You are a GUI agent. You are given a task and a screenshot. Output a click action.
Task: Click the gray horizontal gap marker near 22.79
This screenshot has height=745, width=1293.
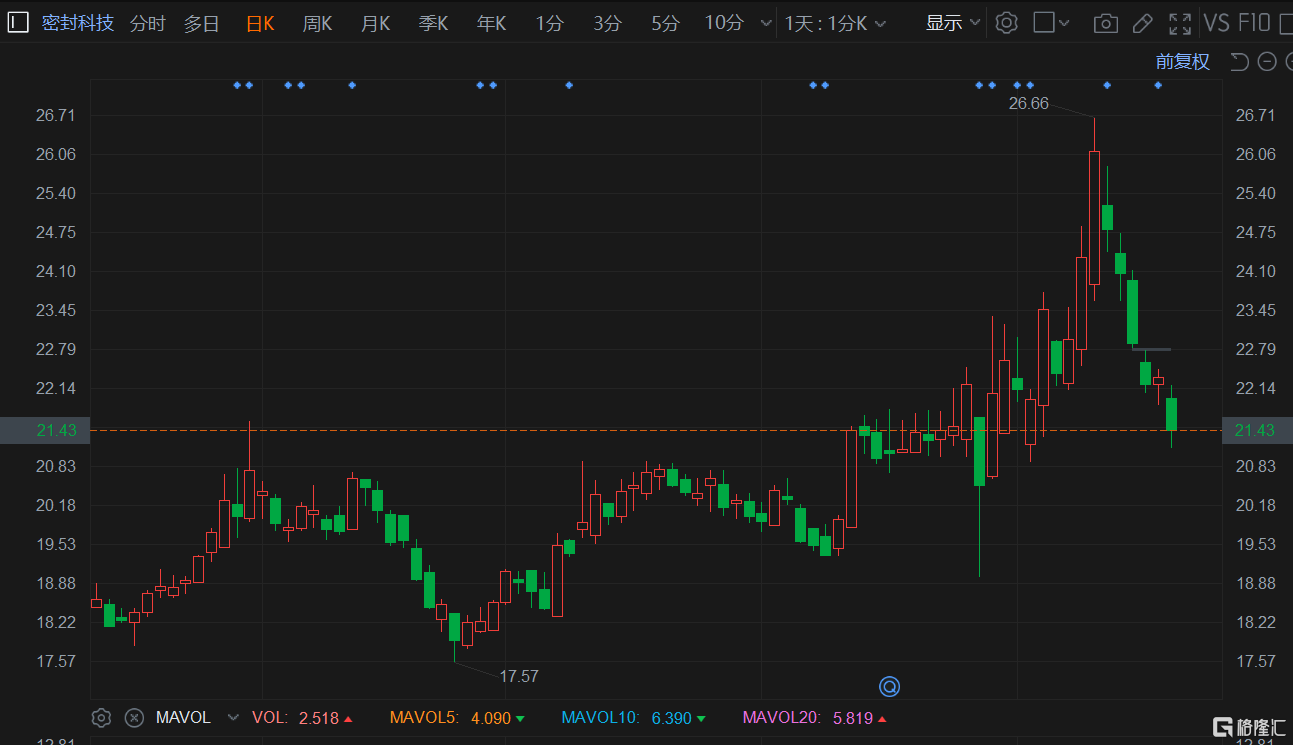pos(1151,349)
